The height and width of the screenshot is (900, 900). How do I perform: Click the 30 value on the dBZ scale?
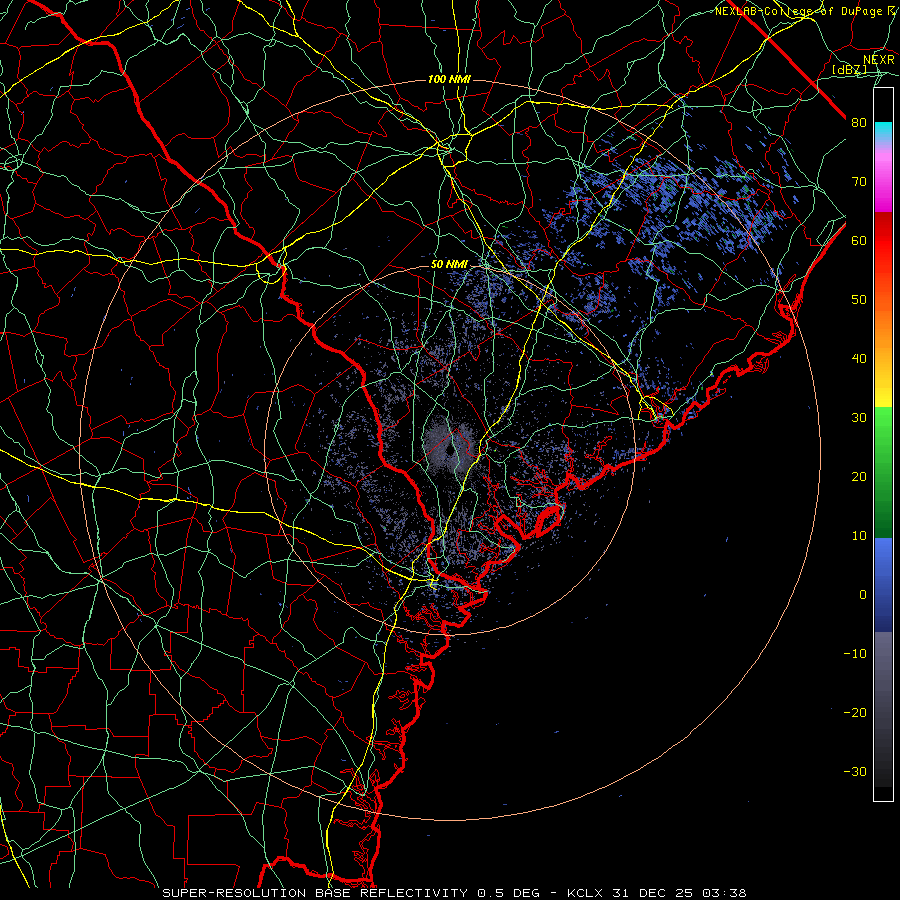[x=859, y=418]
